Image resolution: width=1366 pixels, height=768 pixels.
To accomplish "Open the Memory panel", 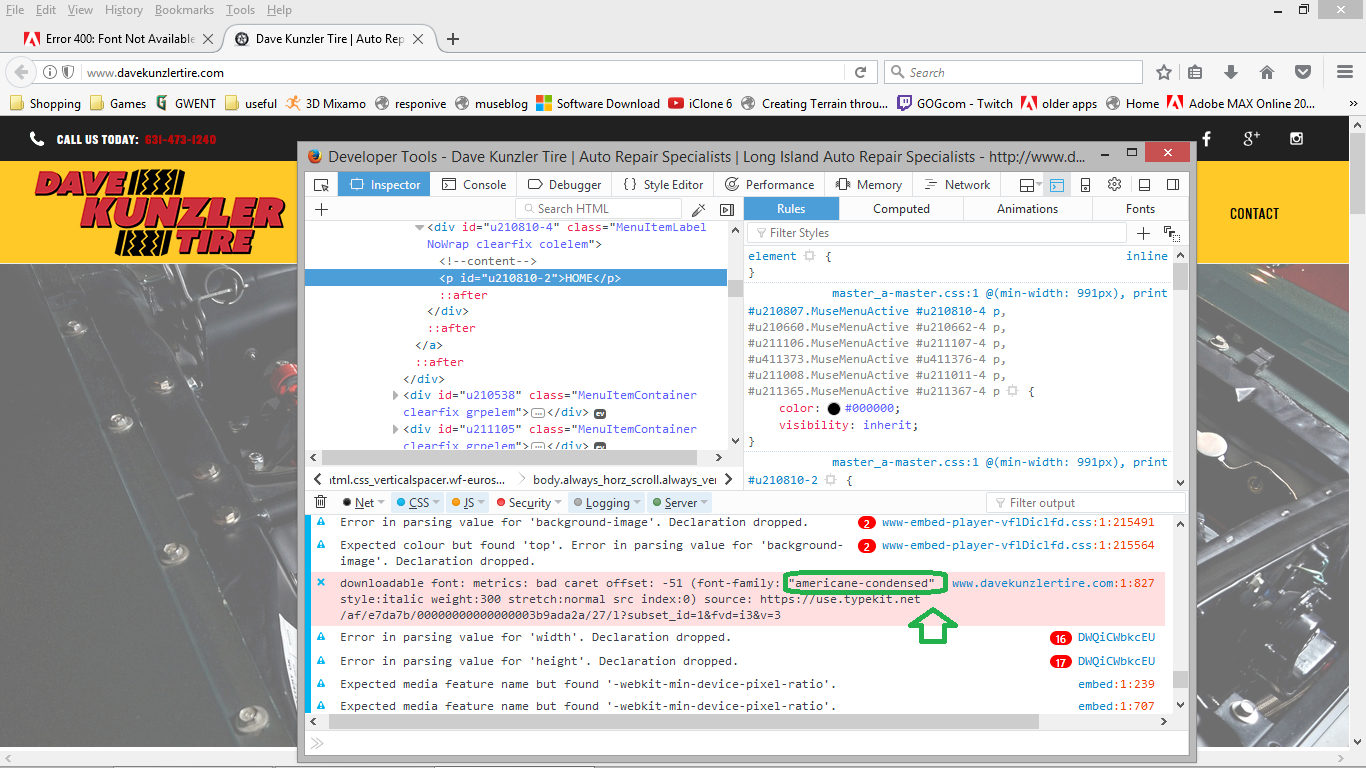I will coord(868,185).
